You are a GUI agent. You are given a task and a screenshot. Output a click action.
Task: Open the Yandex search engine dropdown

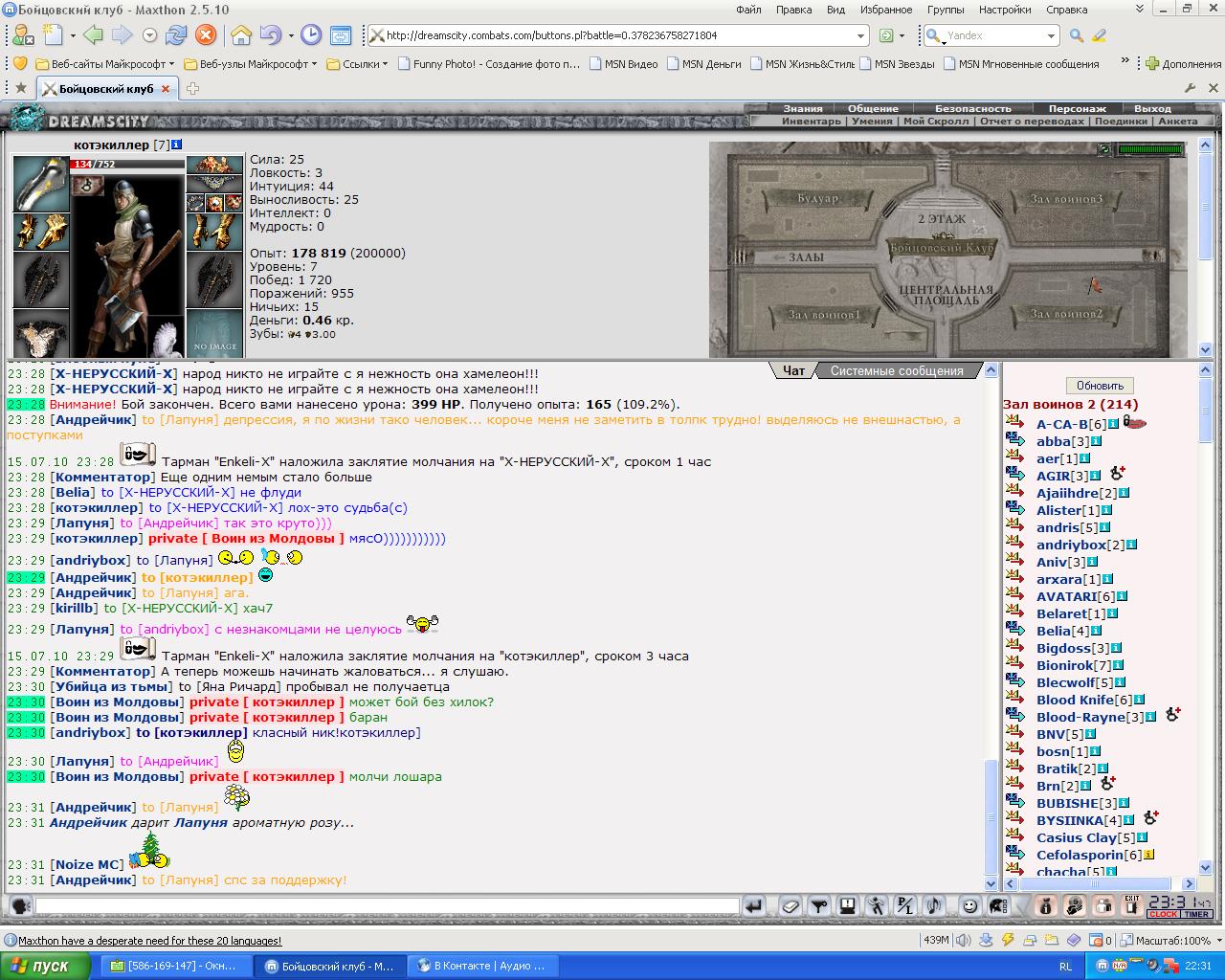click(1051, 35)
